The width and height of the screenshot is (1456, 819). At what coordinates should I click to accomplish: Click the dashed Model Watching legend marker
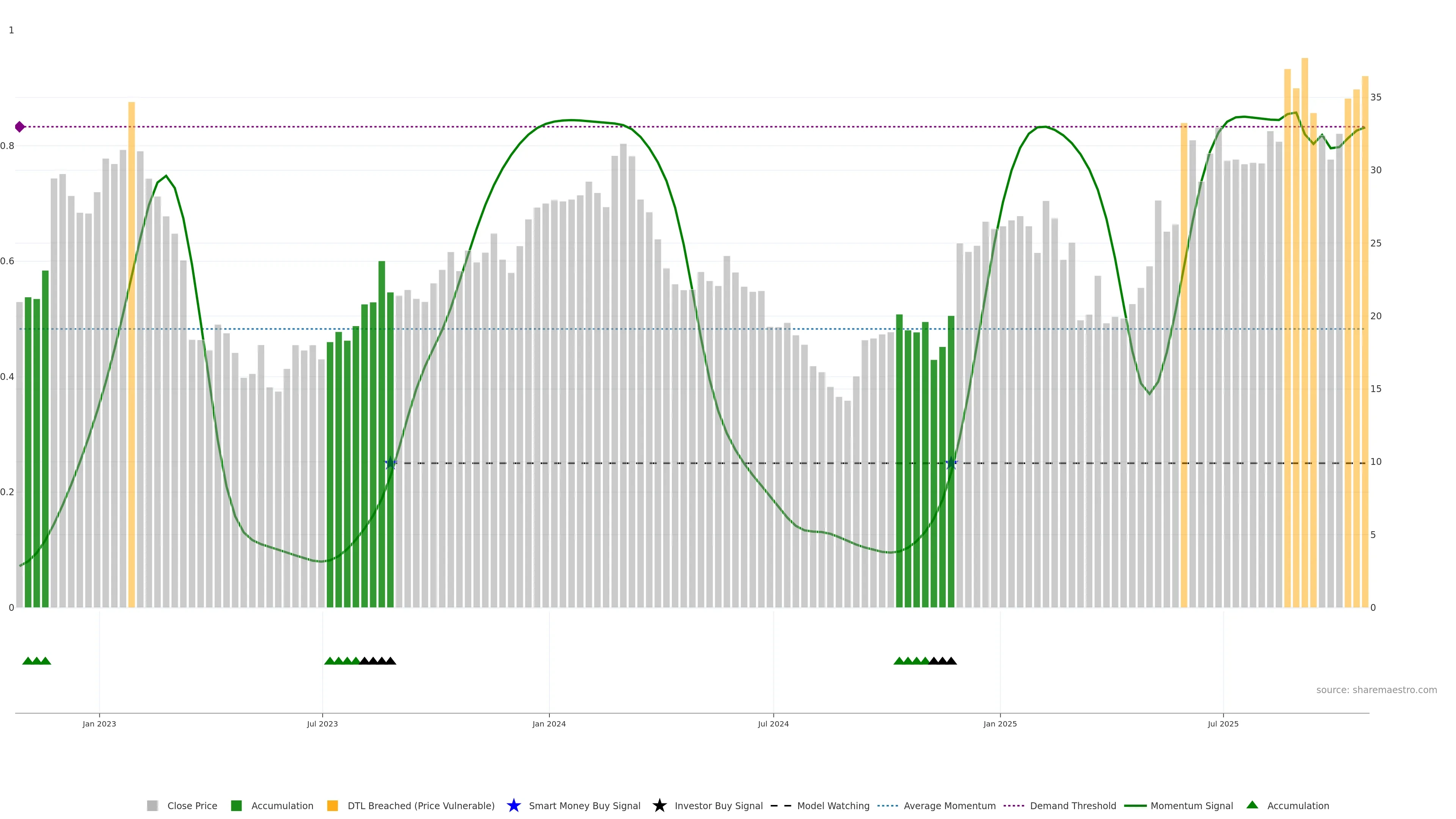781,805
